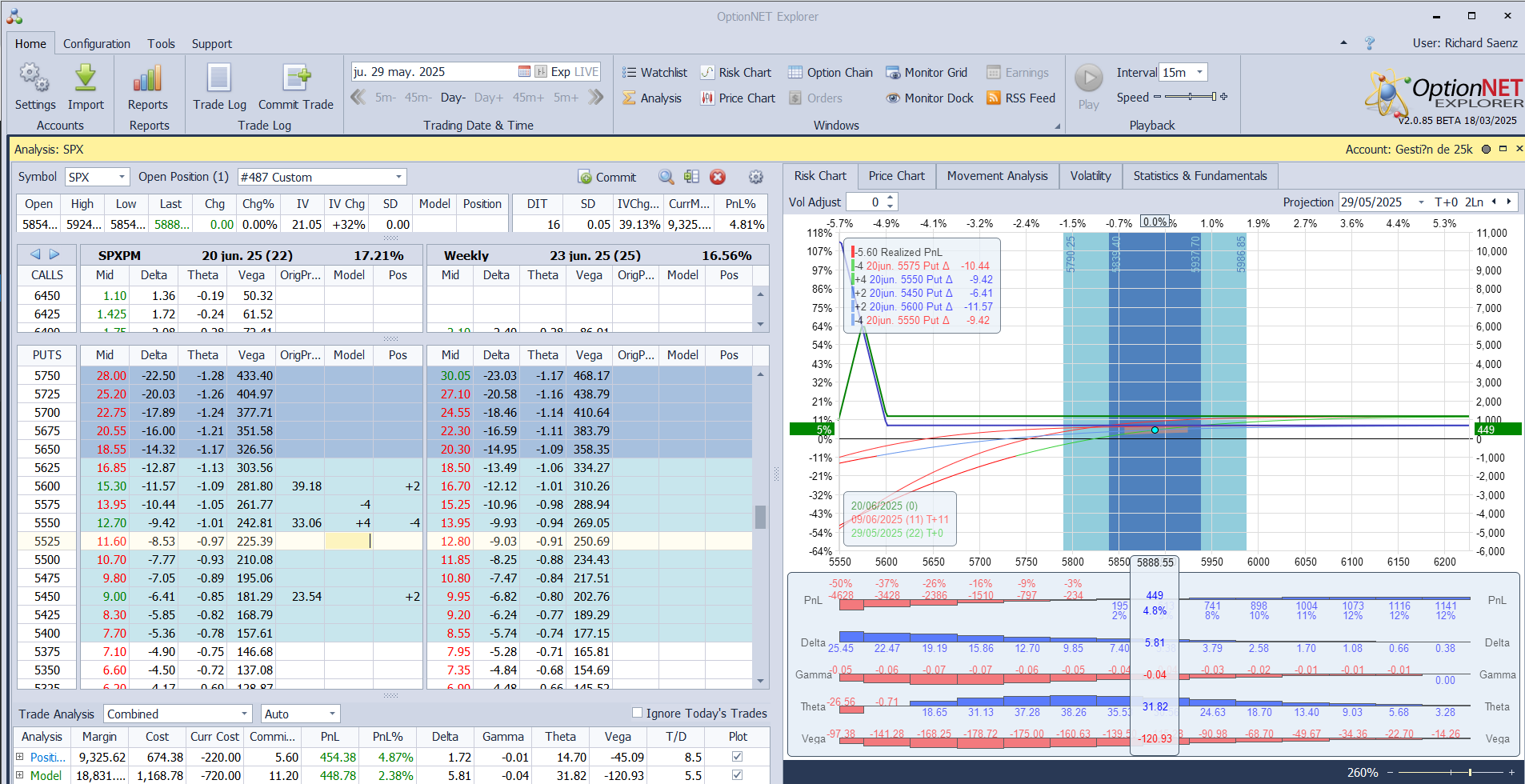Step forward with the Day+ button
The height and width of the screenshot is (784, 1525).
click(488, 98)
